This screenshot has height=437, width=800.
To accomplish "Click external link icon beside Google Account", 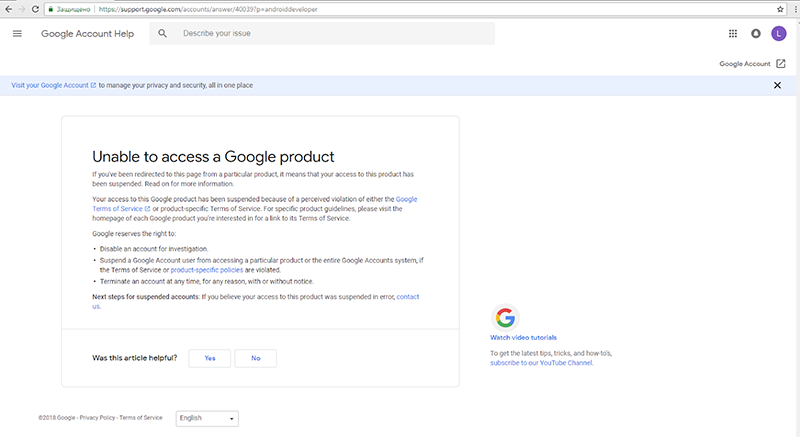I will [x=781, y=64].
